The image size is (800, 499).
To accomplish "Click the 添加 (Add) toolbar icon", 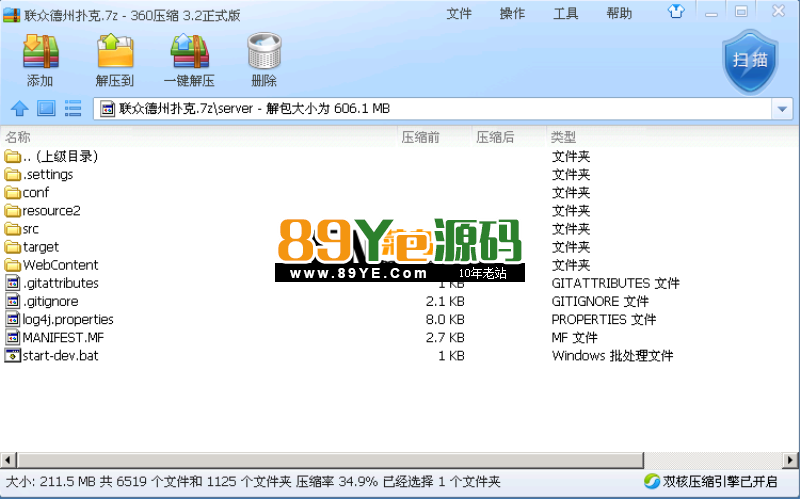I will click(41, 51).
